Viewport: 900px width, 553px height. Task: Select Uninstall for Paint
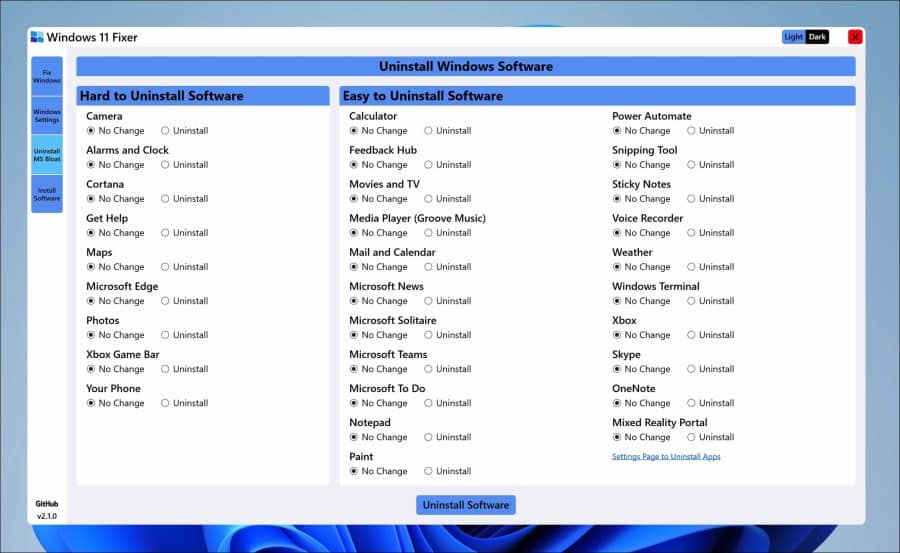tap(448, 471)
